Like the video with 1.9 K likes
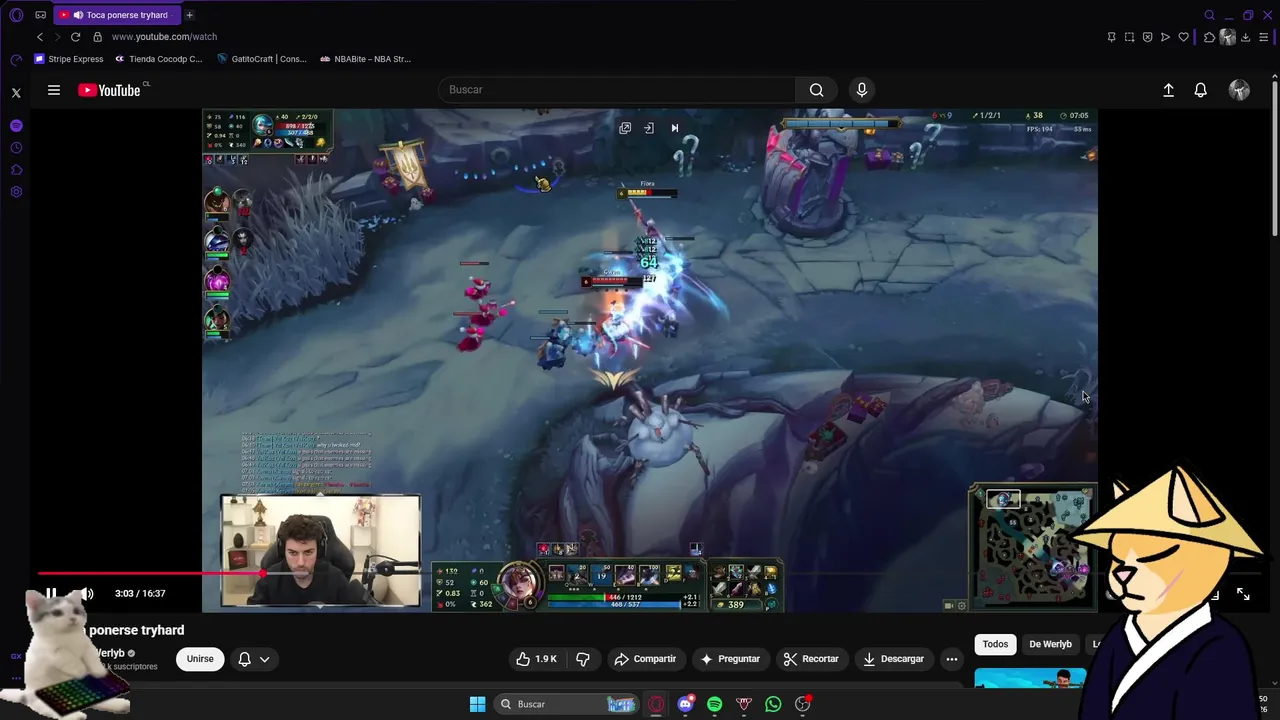The height and width of the screenshot is (720, 1280). point(536,659)
